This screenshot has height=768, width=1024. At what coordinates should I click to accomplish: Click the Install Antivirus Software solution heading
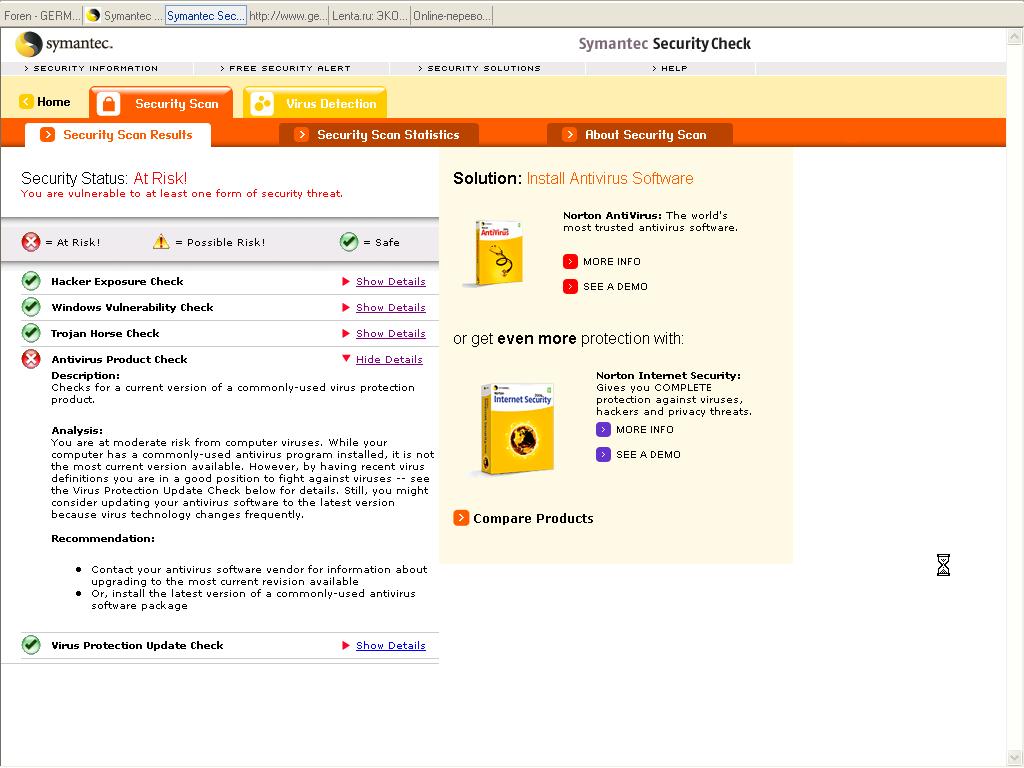610,178
